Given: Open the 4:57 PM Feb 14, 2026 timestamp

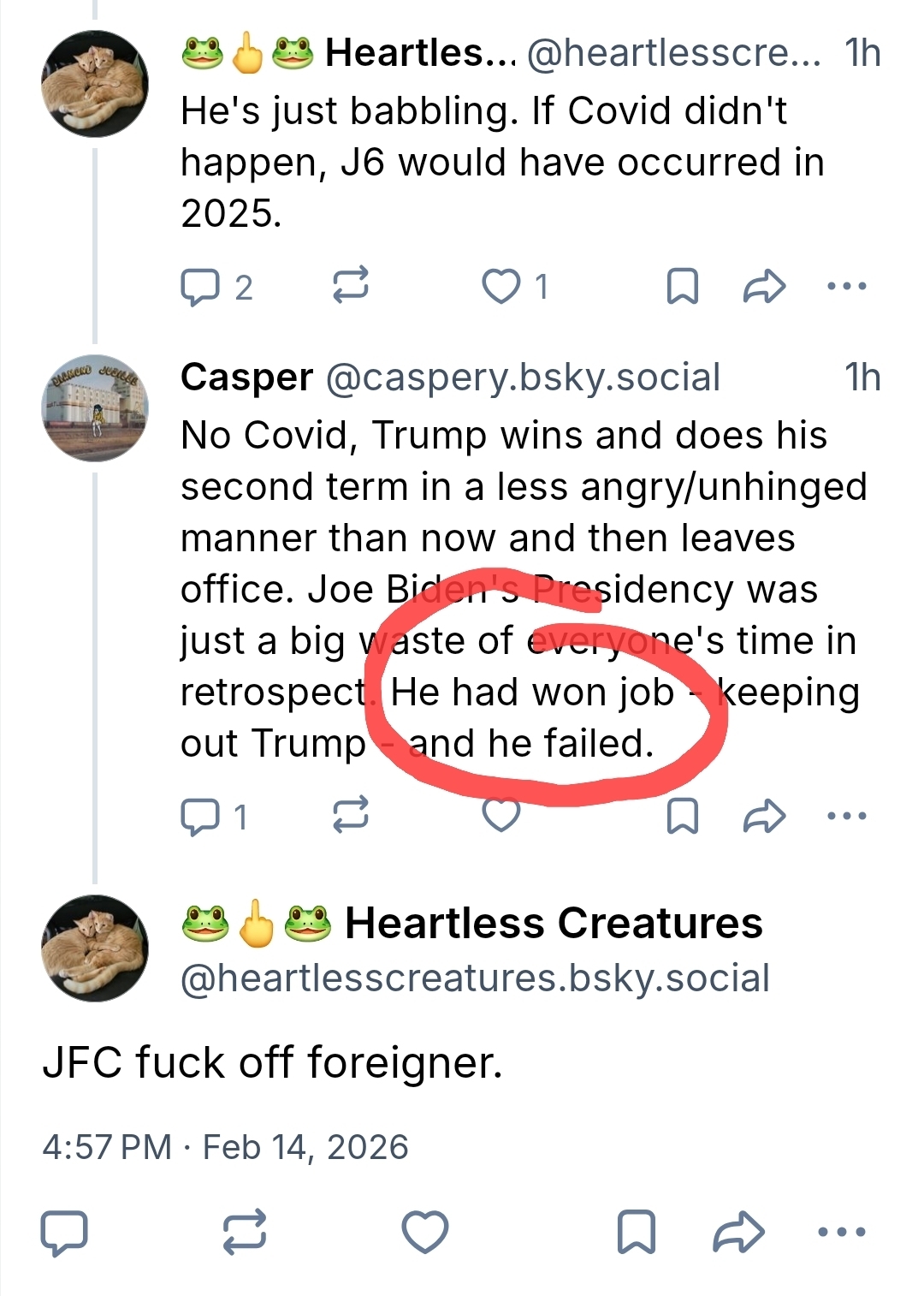Looking at the screenshot, I should 225,1147.
